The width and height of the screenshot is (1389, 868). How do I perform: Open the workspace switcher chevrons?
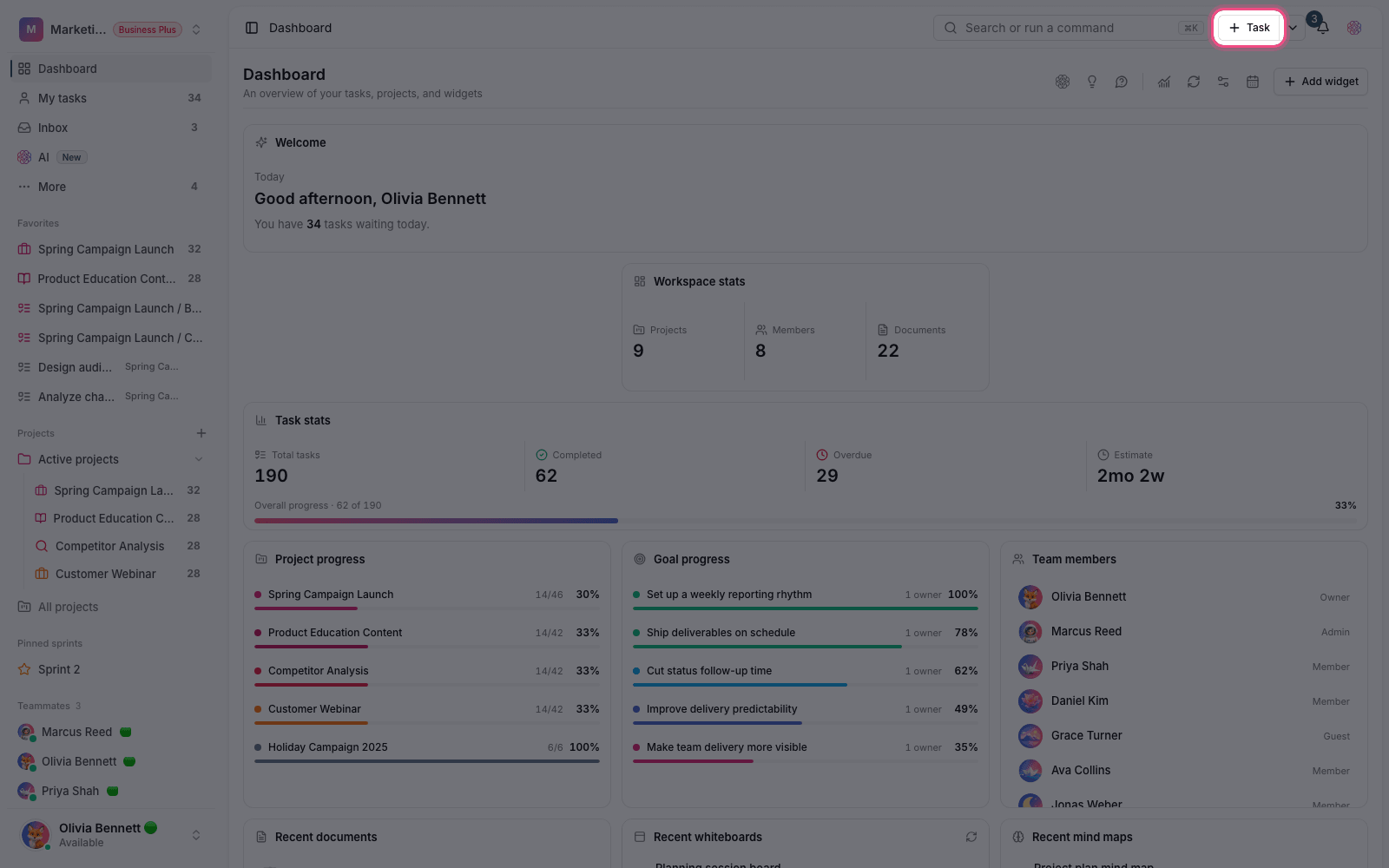tap(196, 30)
